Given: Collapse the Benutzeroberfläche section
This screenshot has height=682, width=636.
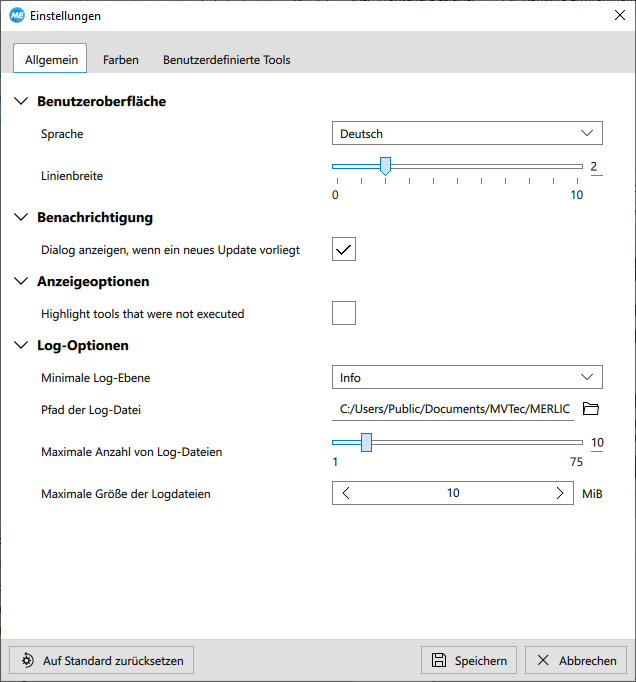Looking at the screenshot, I should coord(21,102).
